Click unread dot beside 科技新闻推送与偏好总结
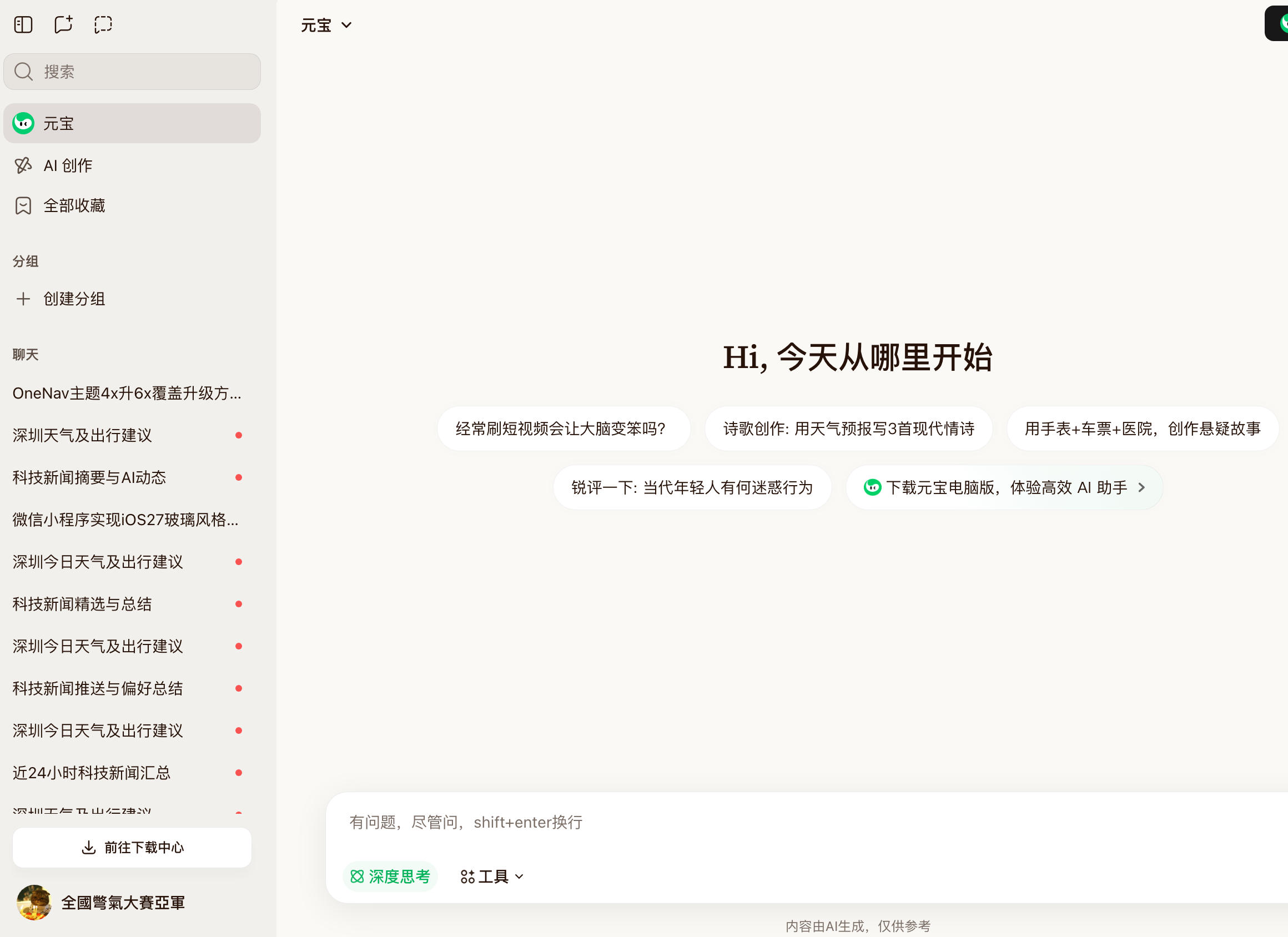The width and height of the screenshot is (1288, 937). (x=239, y=688)
